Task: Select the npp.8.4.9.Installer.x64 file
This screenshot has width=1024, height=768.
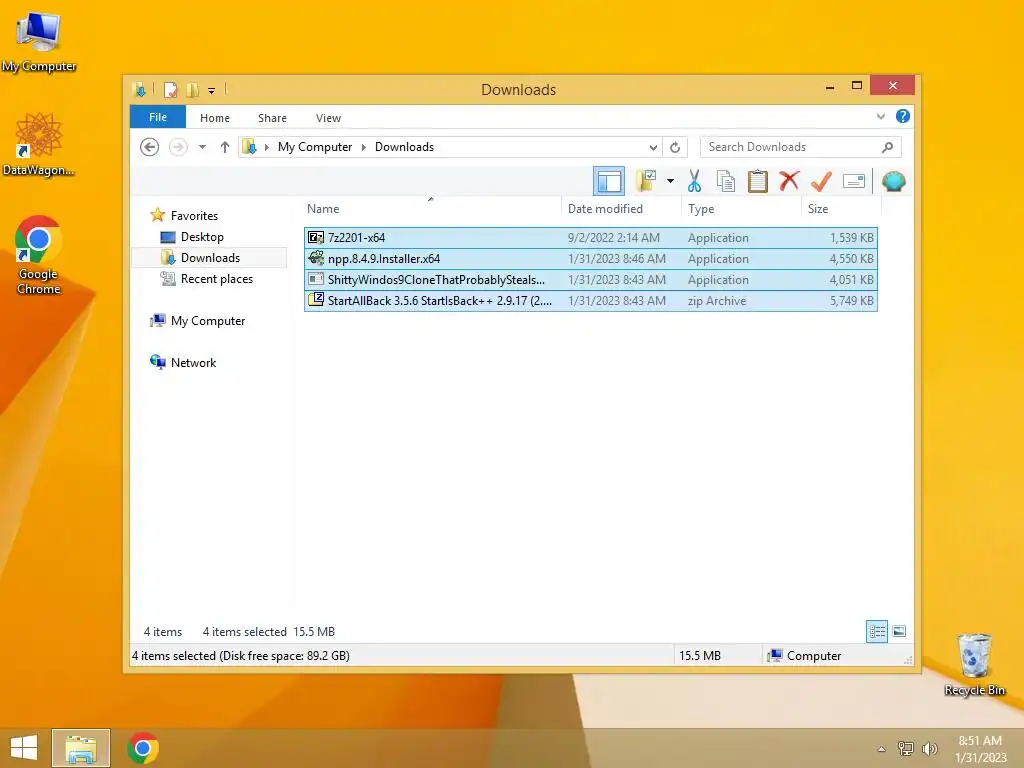Action: [590, 259]
